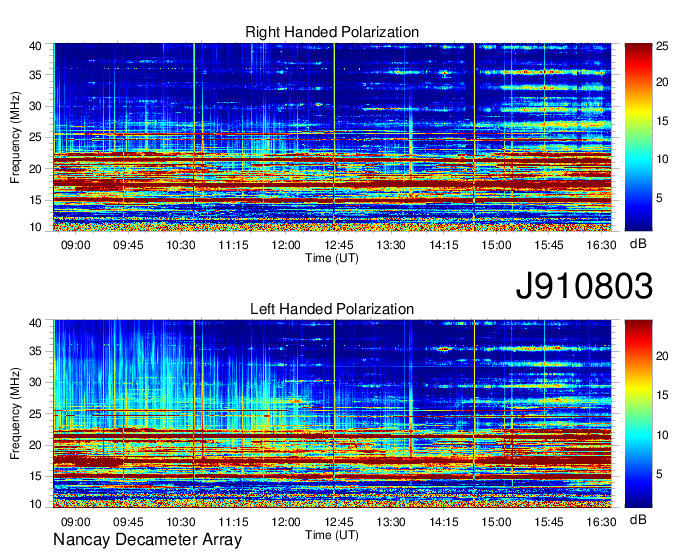Click the '10' dB tick on lower colorbar
The height and width of the screenshot is (552, 680).
[662, 435]
